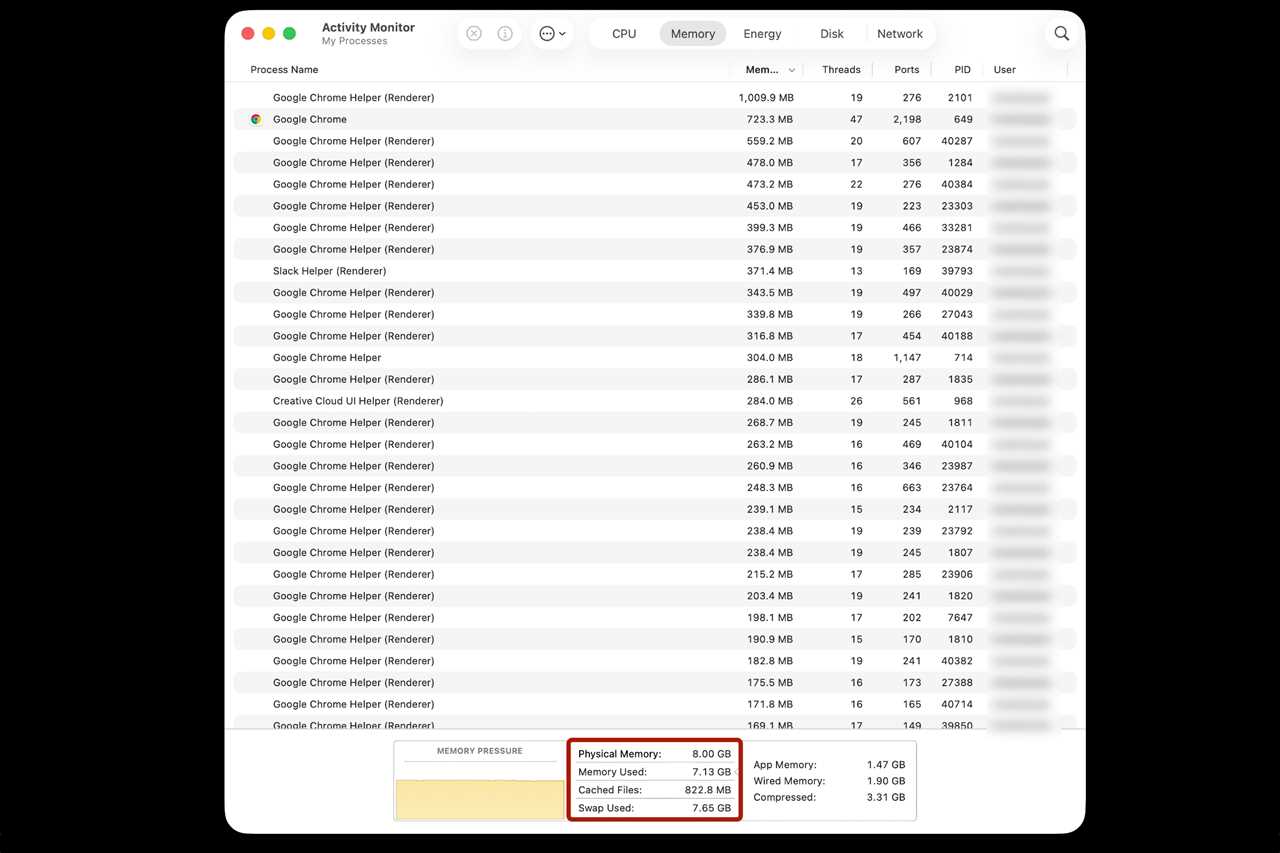Toggle sort direction with the Mem column chevron
The width and height of the screenshot is (1280, 853).
(791, 70)
